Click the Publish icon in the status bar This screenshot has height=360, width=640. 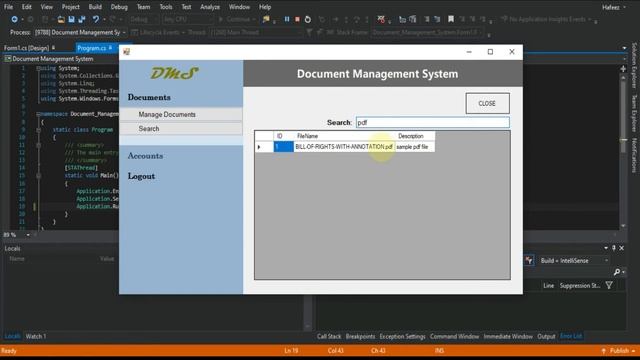pos(604,351)
